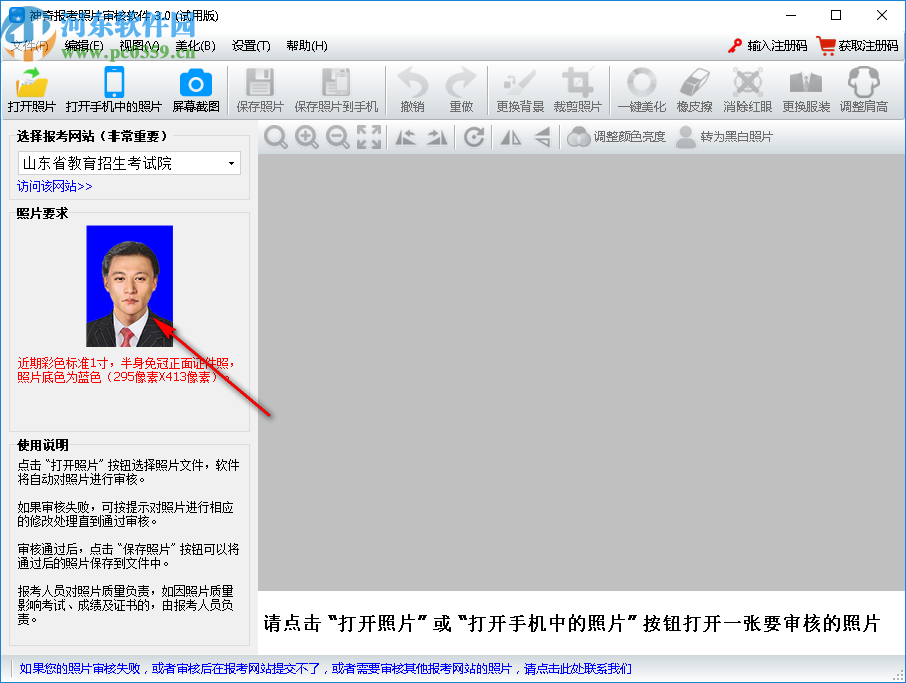Click the 照片要求 group label
Viewport: 906px width, 683px height.
pyautogui.click(x=42, y=213)
